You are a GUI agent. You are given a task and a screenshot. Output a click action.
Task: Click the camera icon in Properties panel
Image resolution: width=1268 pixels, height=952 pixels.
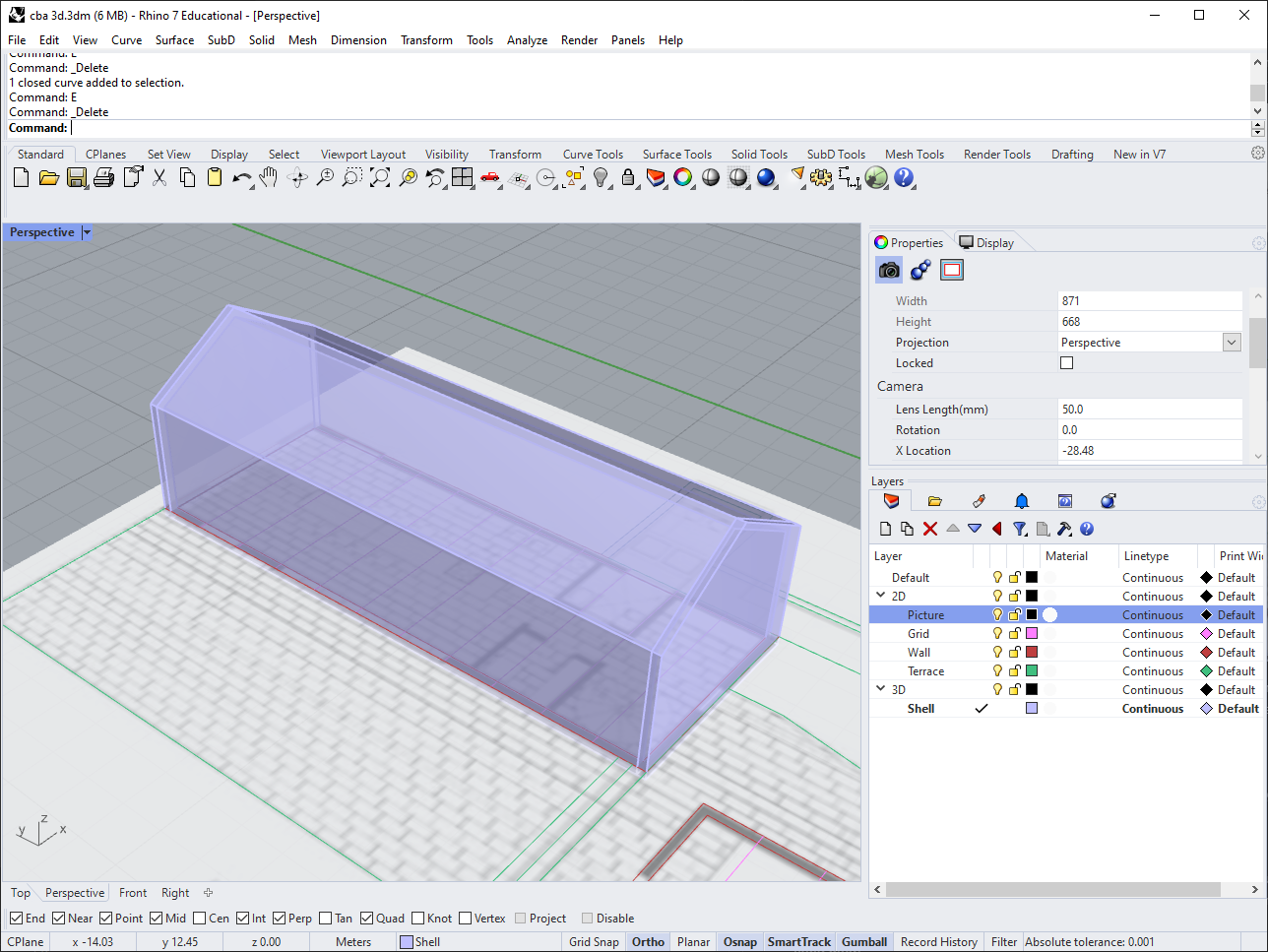pos(888,270)
